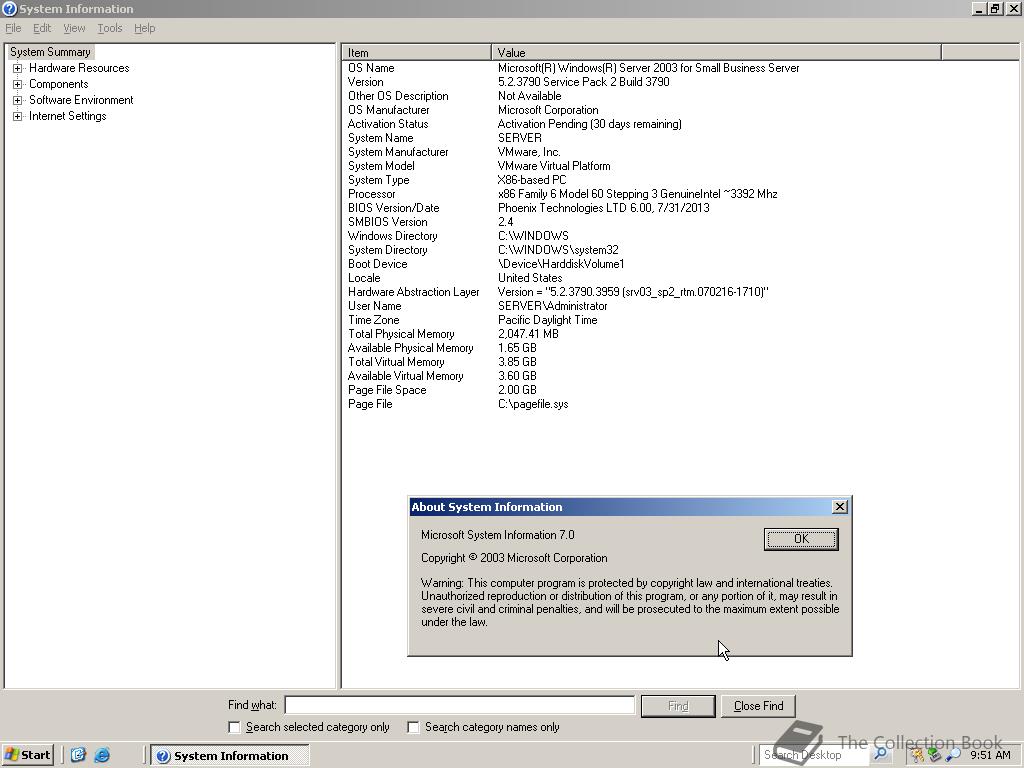Viewport: 1024px width, 768px height.
Task: Click the Hardware Abstraction Layer item
Action: tap(413, 292)
